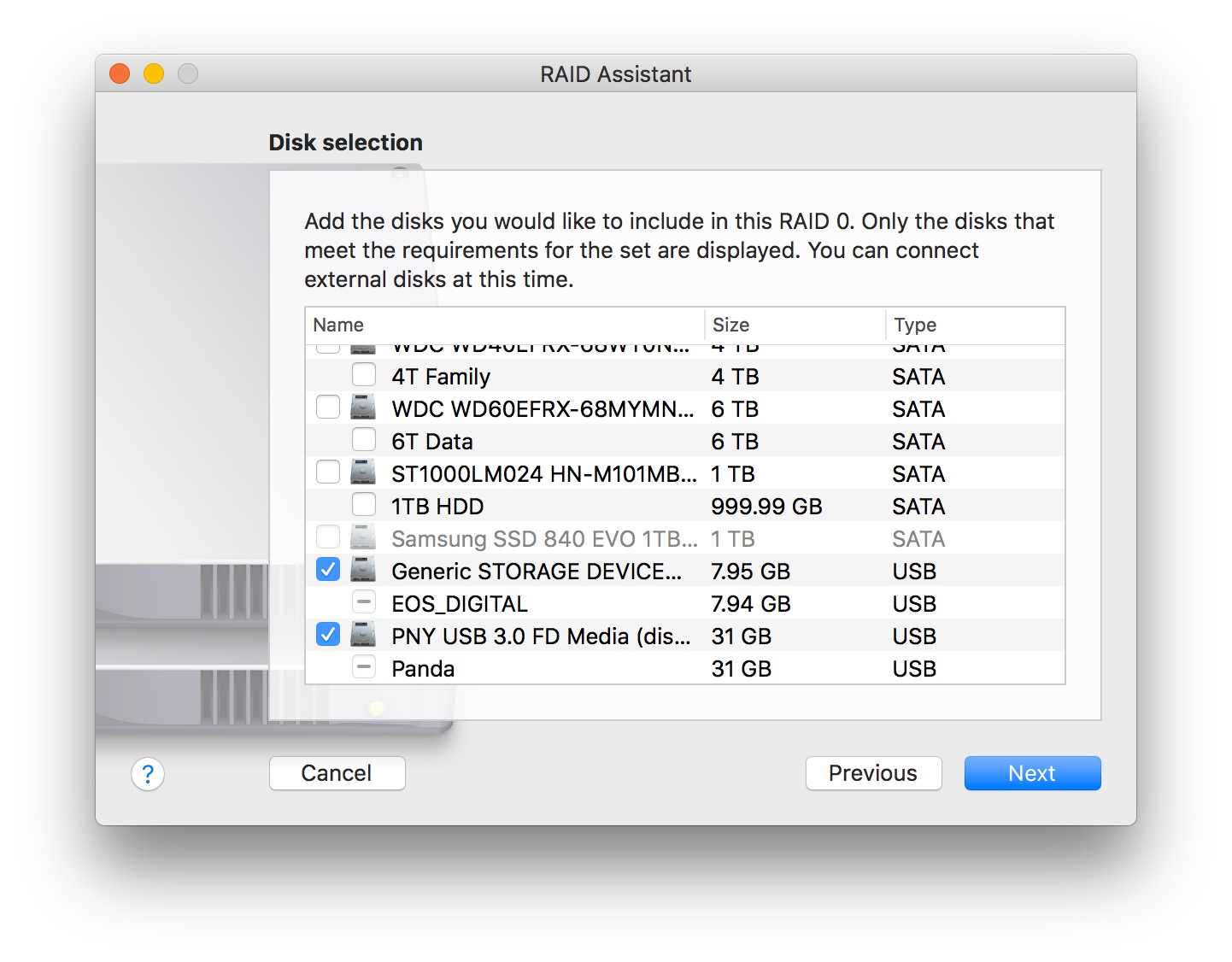The image size is (1232, 962).
Task: Select the 1TB HDD row name
Action: [437, 507]
